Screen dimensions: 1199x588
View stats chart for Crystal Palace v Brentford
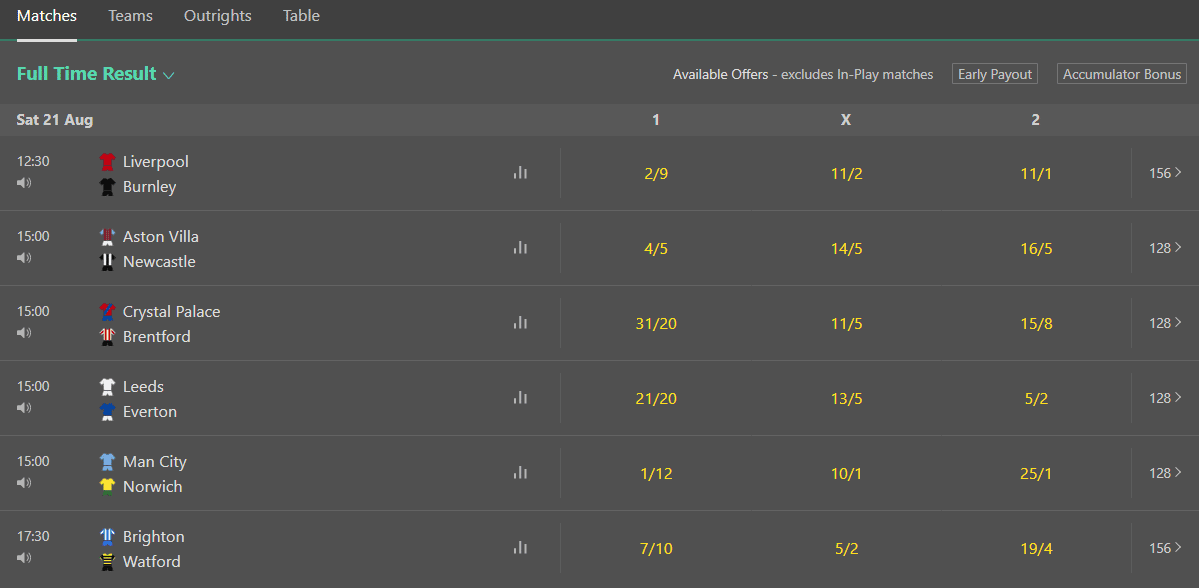(520, 323)
